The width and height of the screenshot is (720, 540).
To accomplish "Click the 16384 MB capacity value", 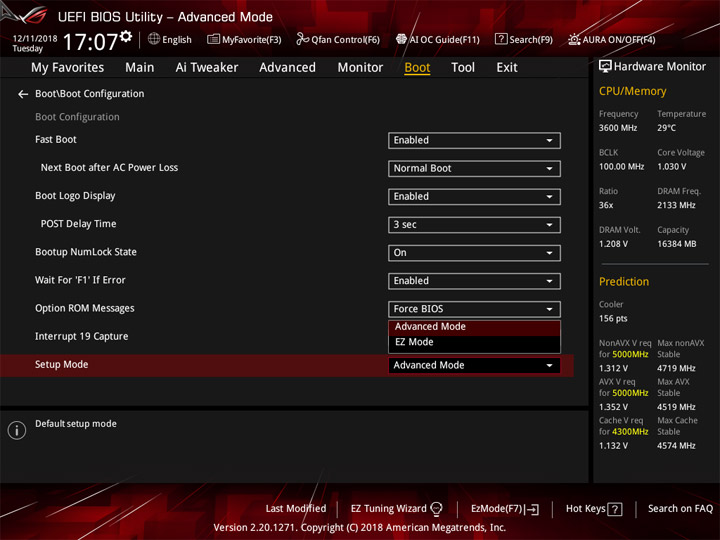I will pos(676,244).
